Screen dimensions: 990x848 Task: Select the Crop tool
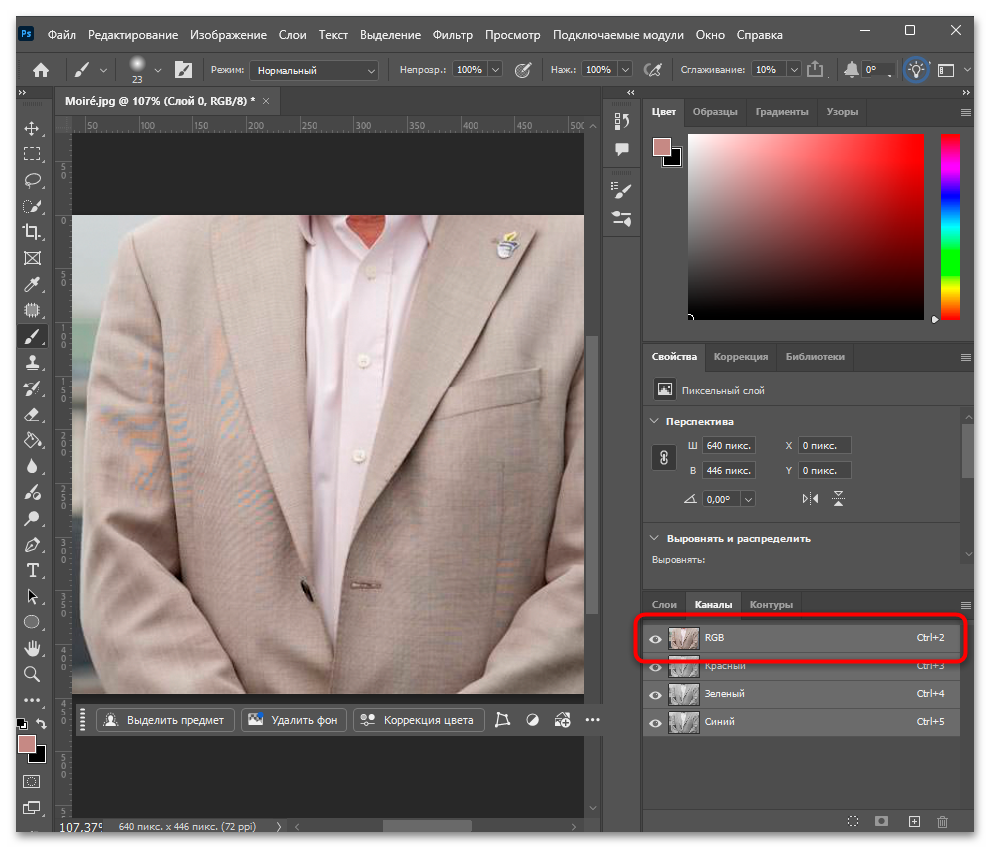[x=32, y=232]
